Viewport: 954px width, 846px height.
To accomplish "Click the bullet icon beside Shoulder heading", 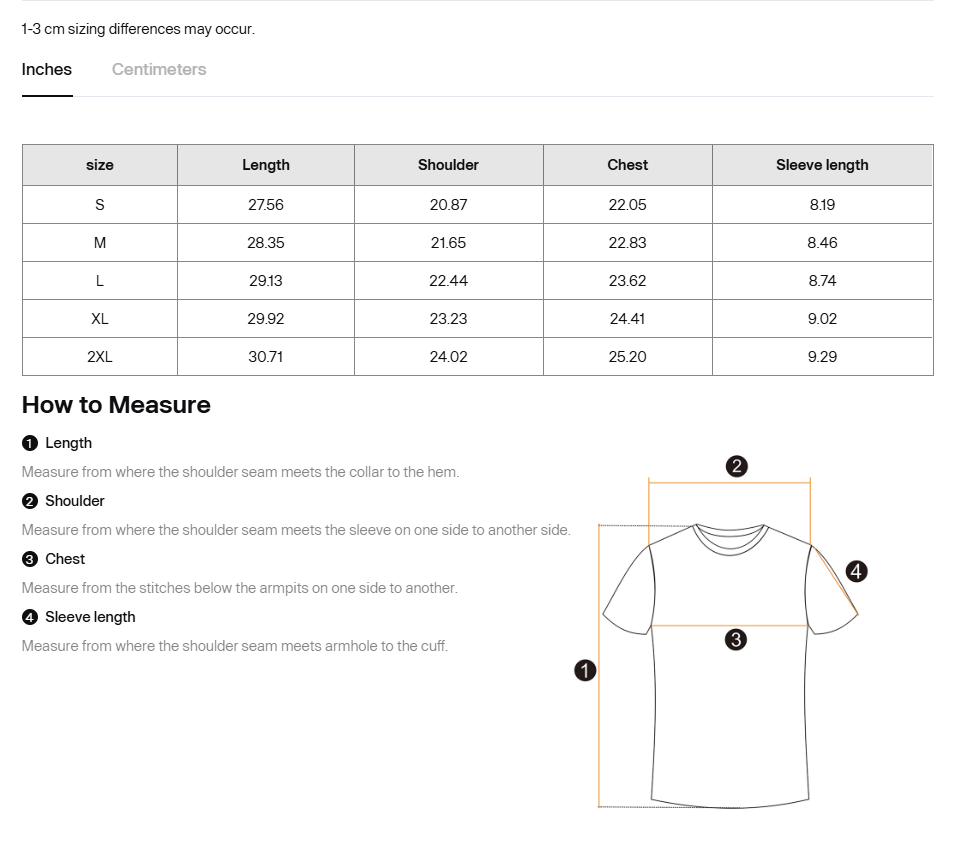I will coord(30,501).
